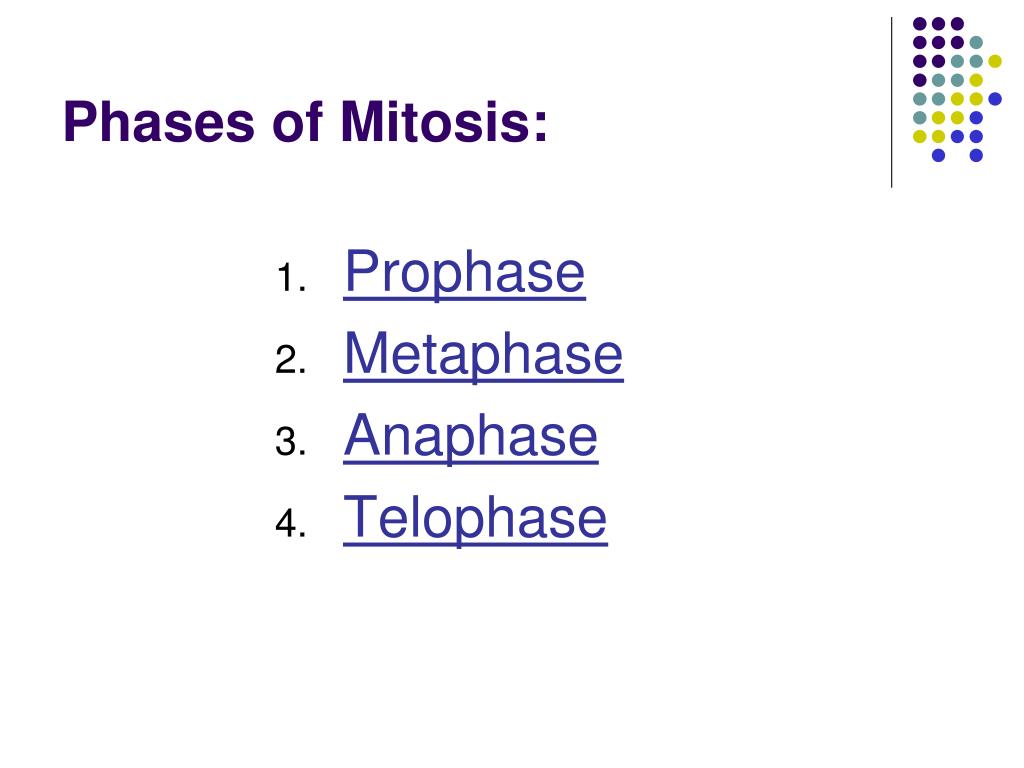Click the top-left purple dot in the grid
Viewport: 1024px width, 768px height.
pyautogui.click(x=920, y=24)
